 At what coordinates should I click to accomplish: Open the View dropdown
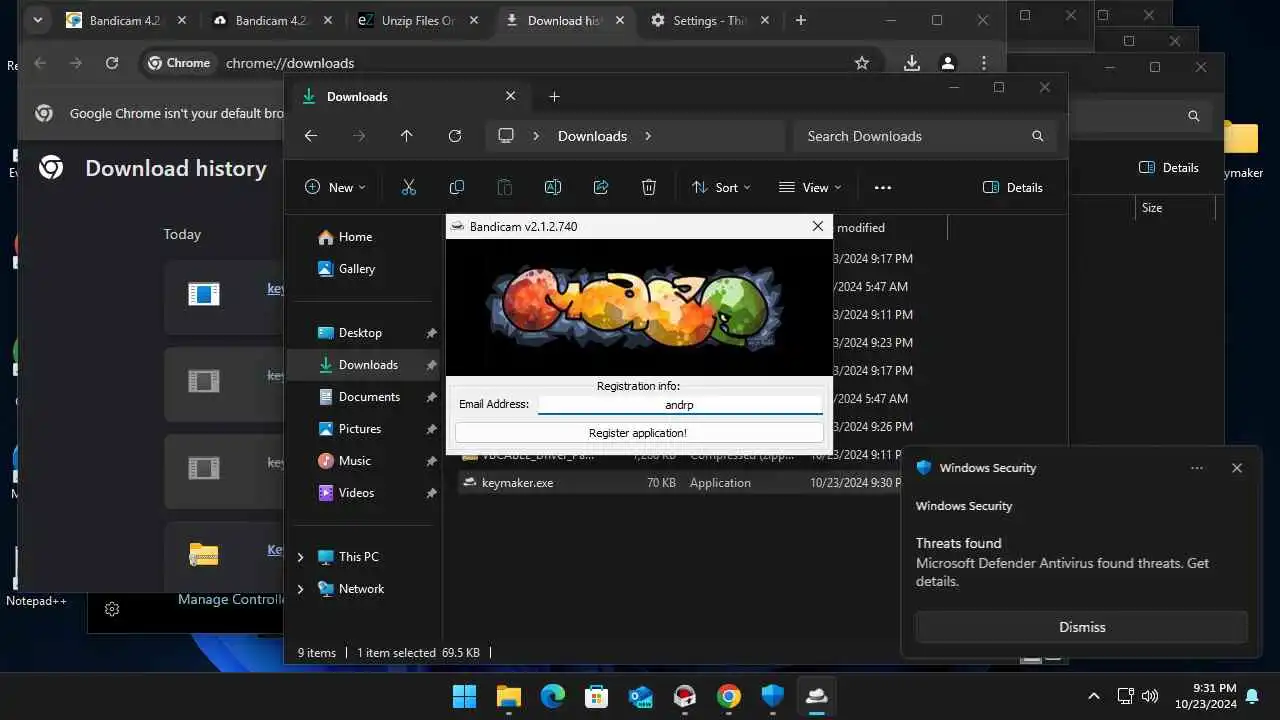pyautogui.click(x=810, y=187)
